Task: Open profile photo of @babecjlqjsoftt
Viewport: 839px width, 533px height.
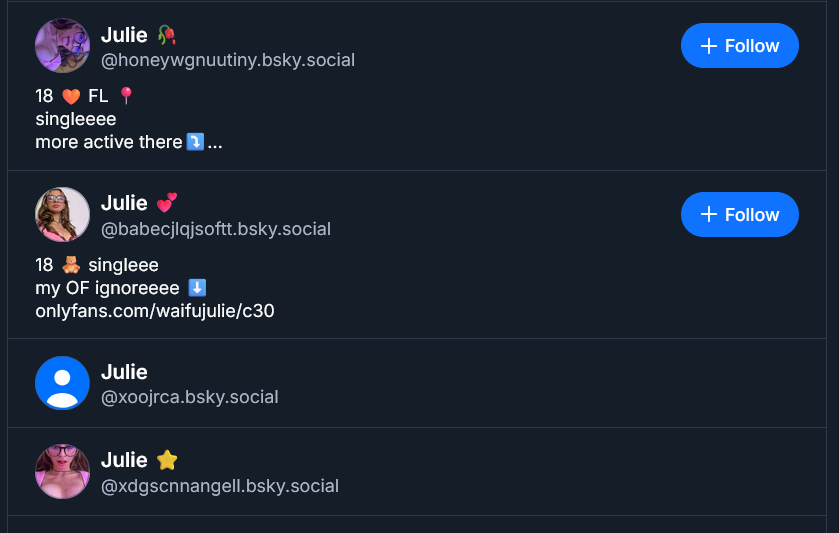Action: (62, 214)
